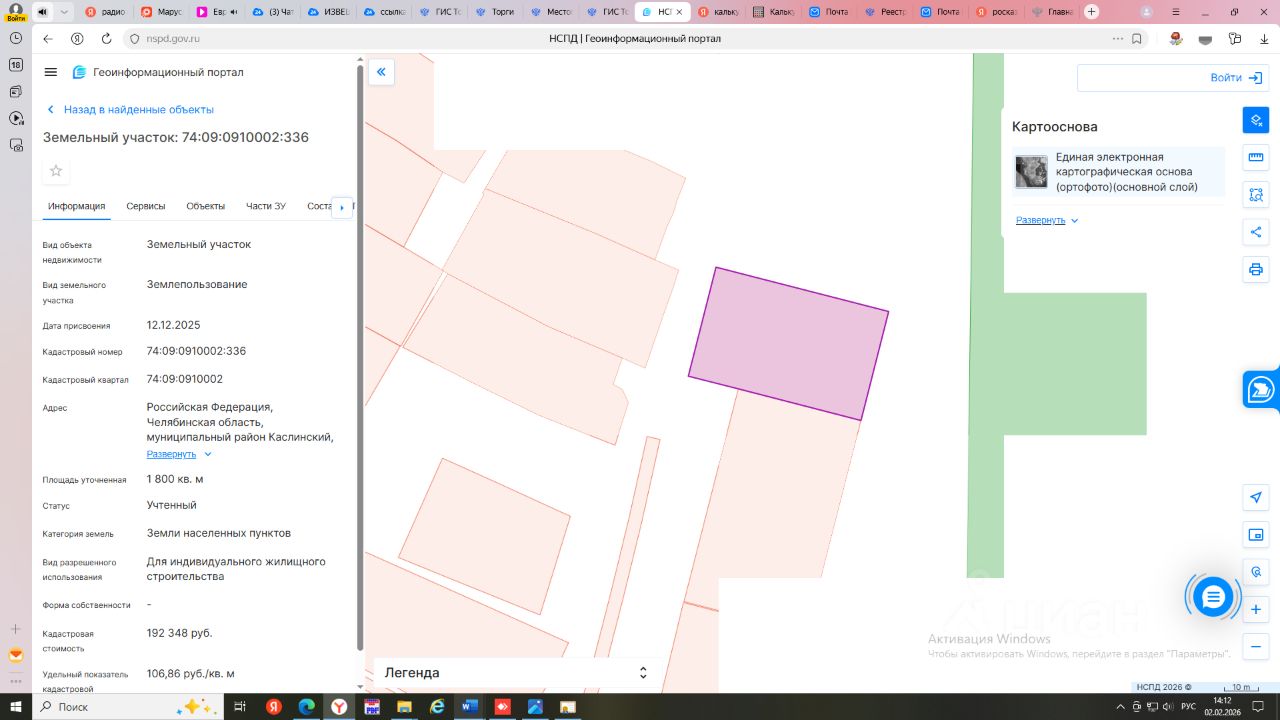Click the share map icon

(1255, 232)
